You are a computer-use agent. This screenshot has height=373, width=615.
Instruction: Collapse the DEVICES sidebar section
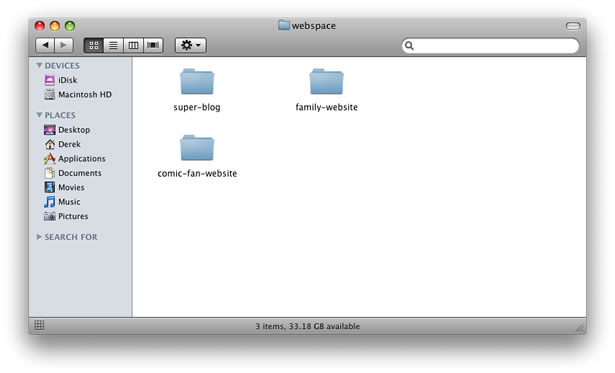39,66
